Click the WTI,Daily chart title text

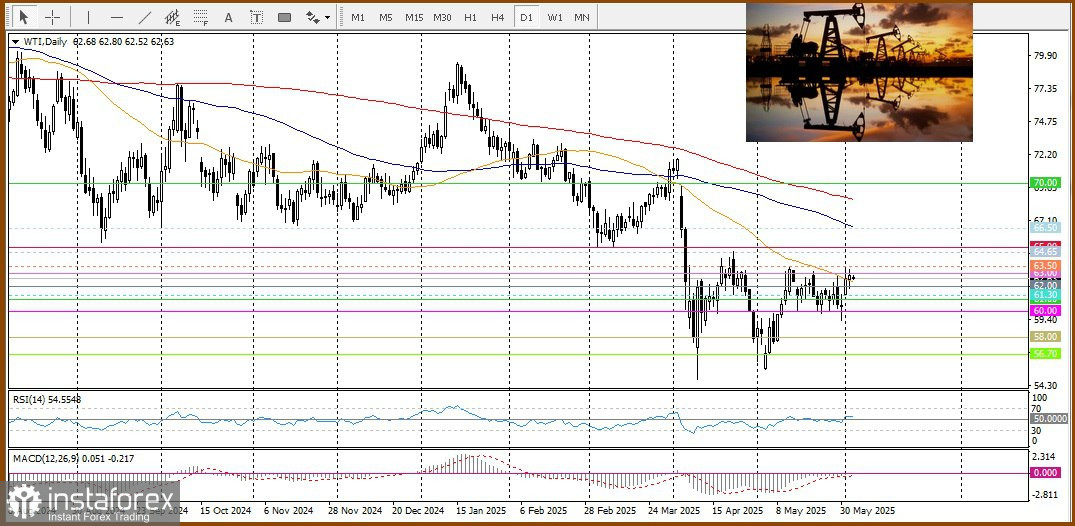(45, 42)
